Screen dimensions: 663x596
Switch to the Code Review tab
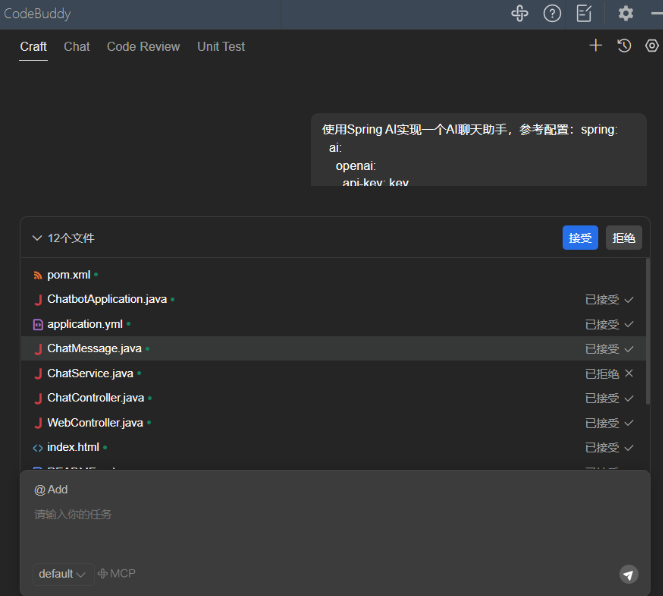143,47
